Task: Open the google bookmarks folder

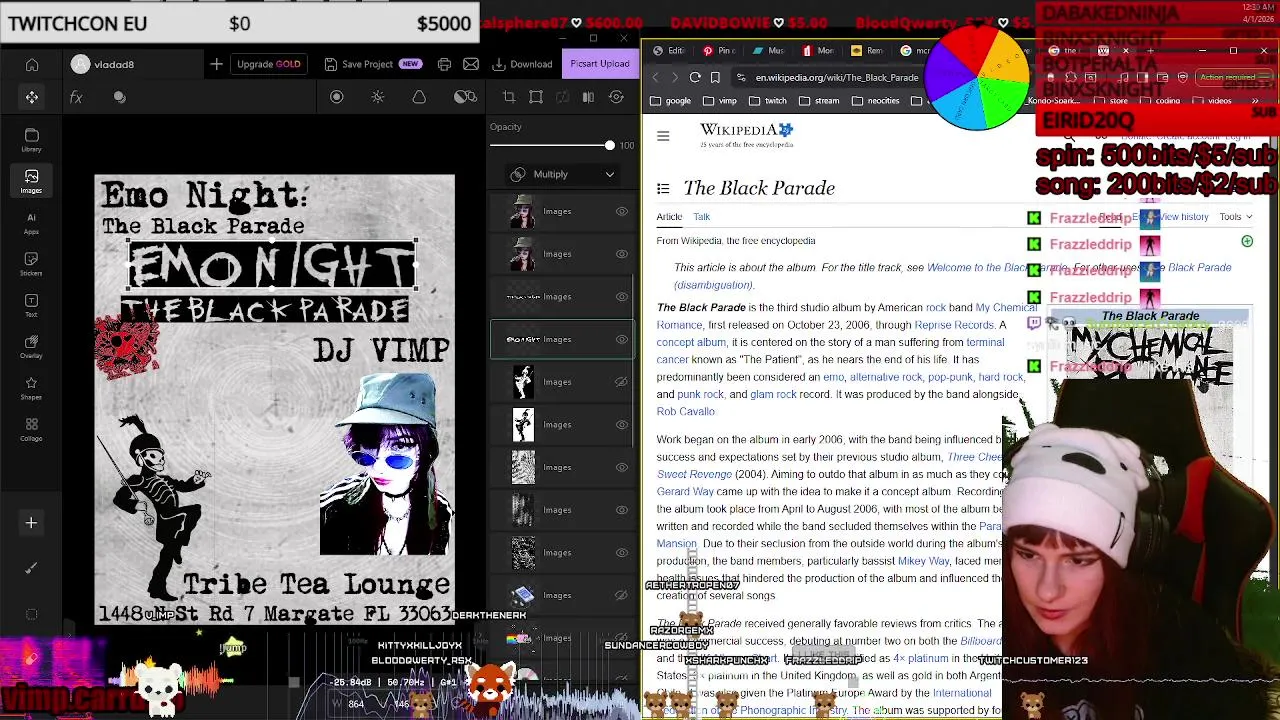Action: (670, 101)
